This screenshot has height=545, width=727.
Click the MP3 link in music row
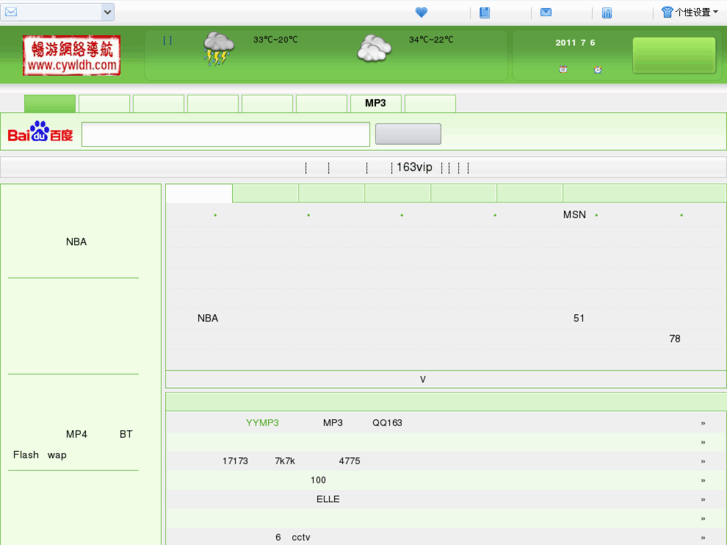333,423
